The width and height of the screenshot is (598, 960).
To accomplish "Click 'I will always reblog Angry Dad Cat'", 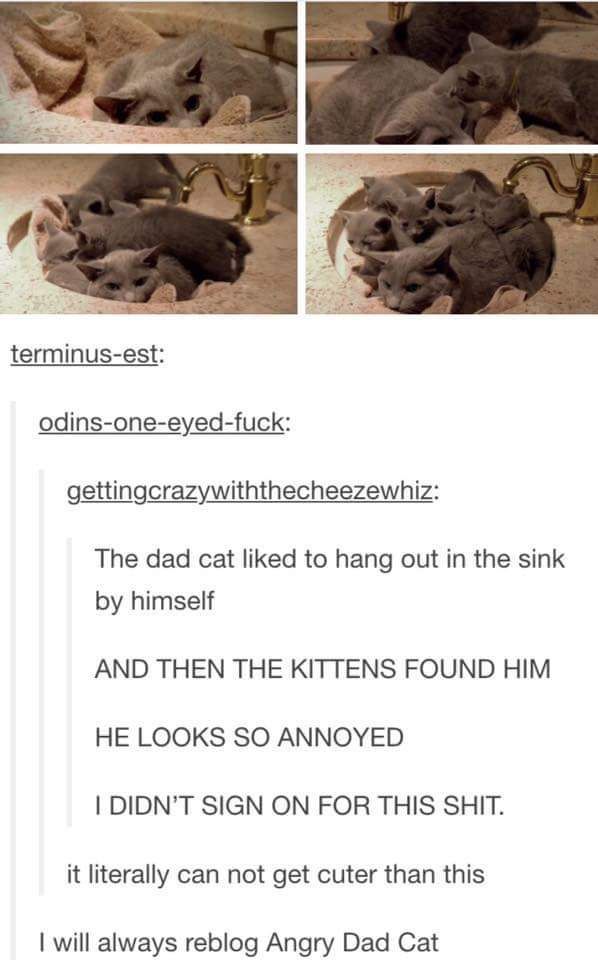I will point(239,943).
